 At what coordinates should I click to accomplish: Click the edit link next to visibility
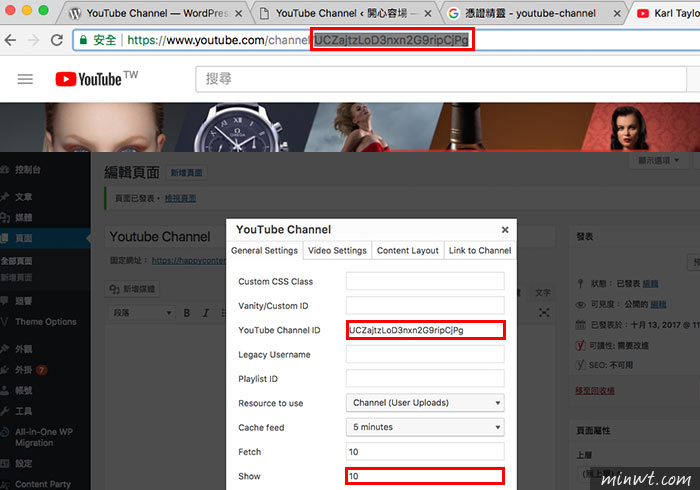click(x=658, y=304)
